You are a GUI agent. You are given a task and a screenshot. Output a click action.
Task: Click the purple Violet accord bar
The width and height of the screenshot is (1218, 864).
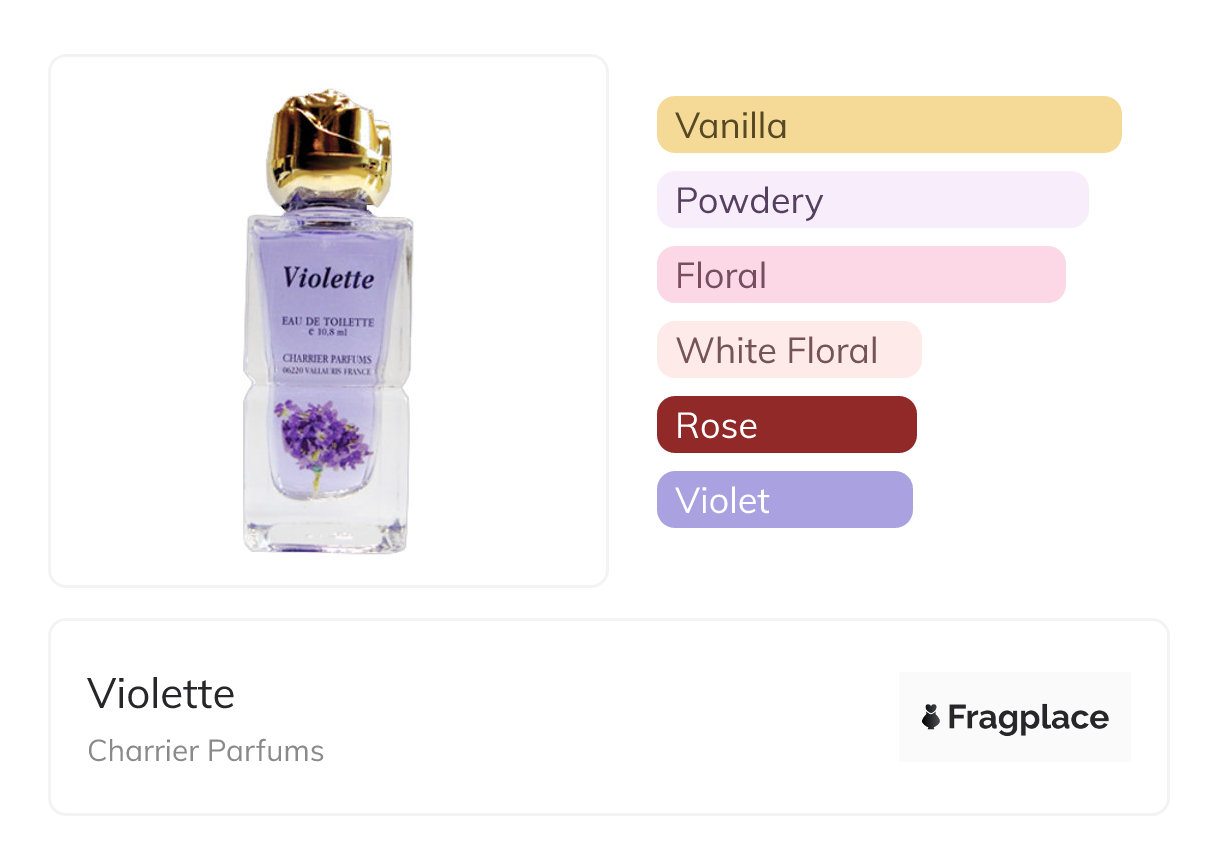pyautogui.click(x=784, y=500)
